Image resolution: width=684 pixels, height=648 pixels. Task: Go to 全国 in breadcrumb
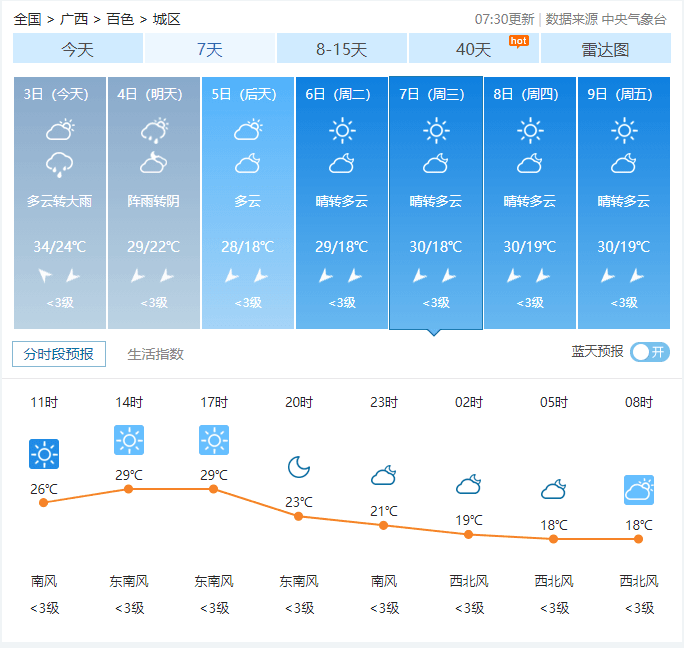[x=27, y=19]
